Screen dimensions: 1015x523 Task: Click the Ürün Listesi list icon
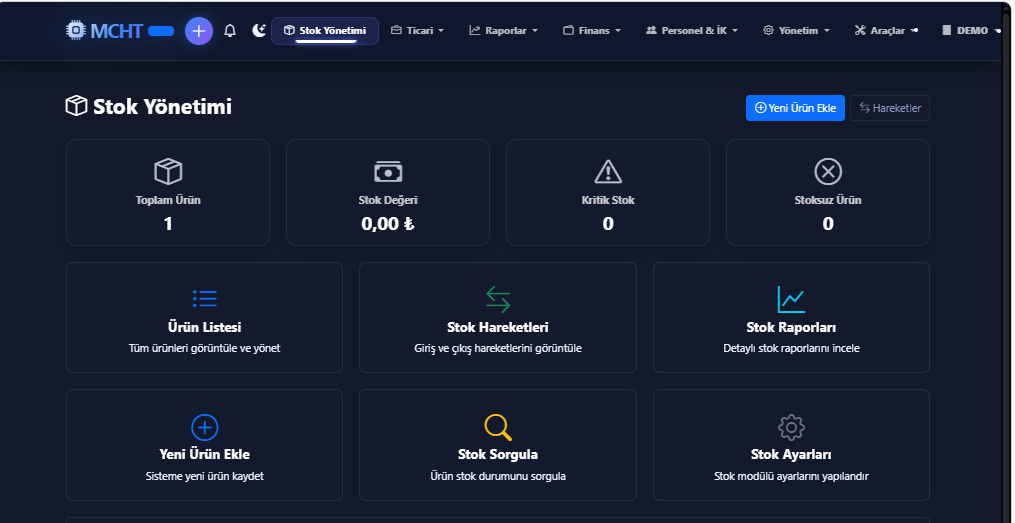pyautogui.click(x=205, y=298)
